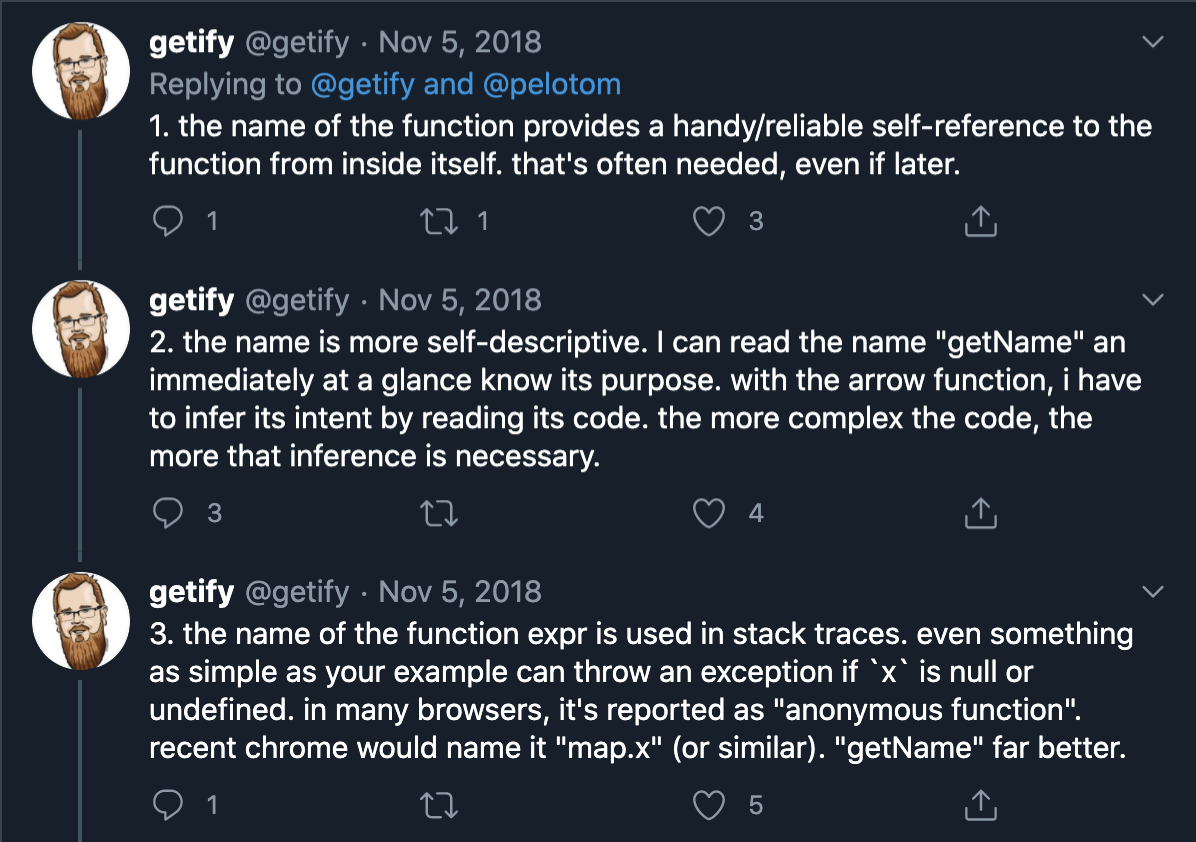The image size is (1196, 842).
Task: Reply to the first tweet
Action: (170, 221)
